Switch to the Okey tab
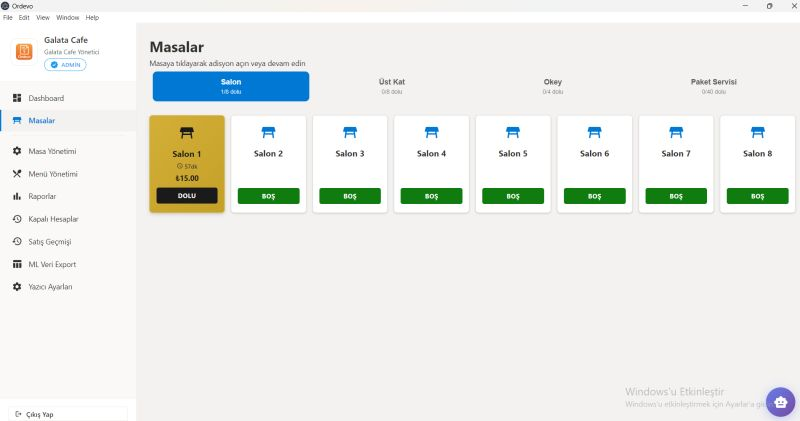Screen dimensions: 800x421 (553, 86)
